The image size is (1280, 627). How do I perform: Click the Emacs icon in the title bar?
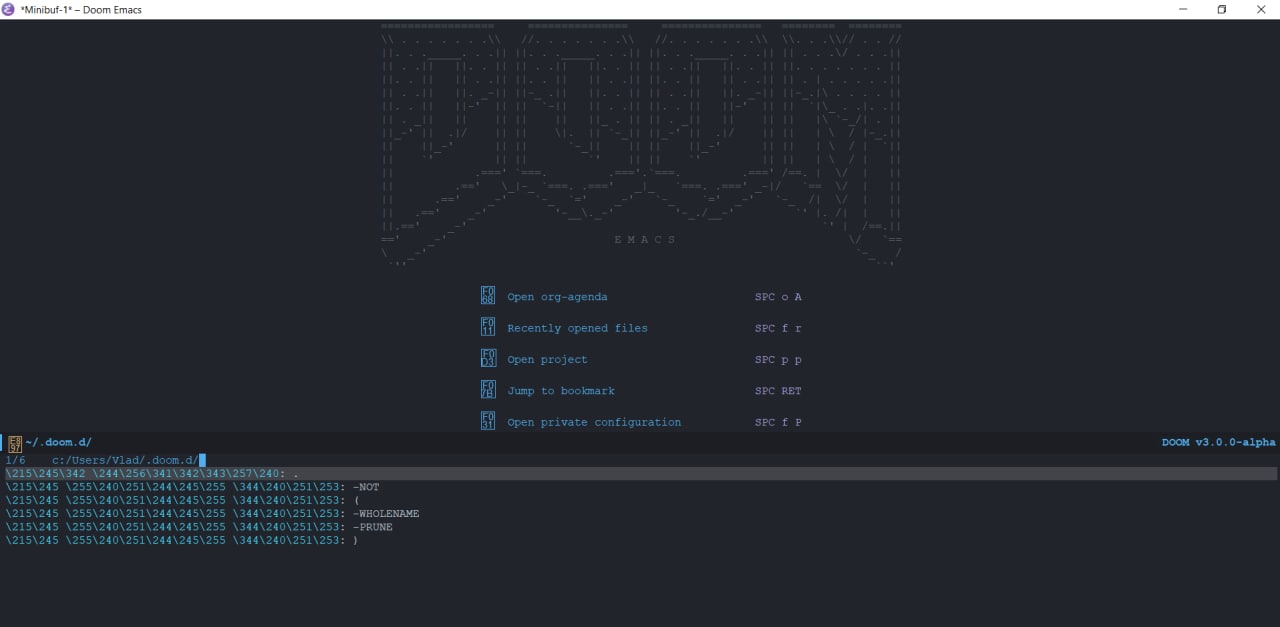(9, 9)
